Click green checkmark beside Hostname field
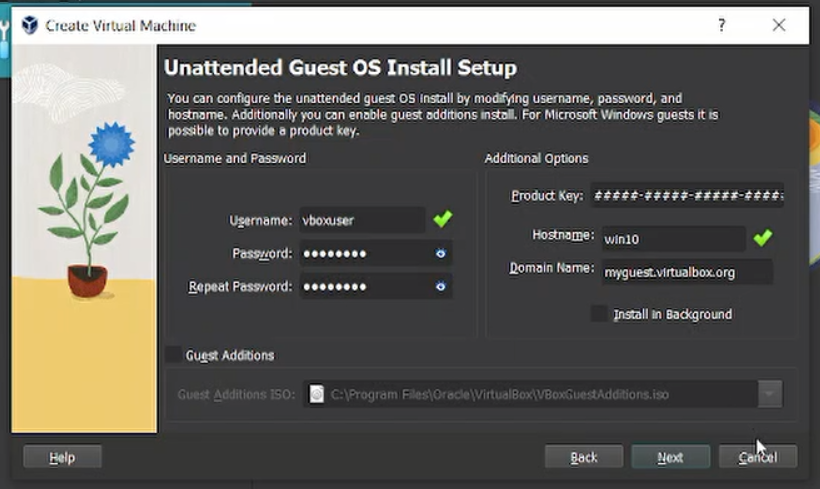The height and width of the screenshot is (489, 820). point(762,238)
